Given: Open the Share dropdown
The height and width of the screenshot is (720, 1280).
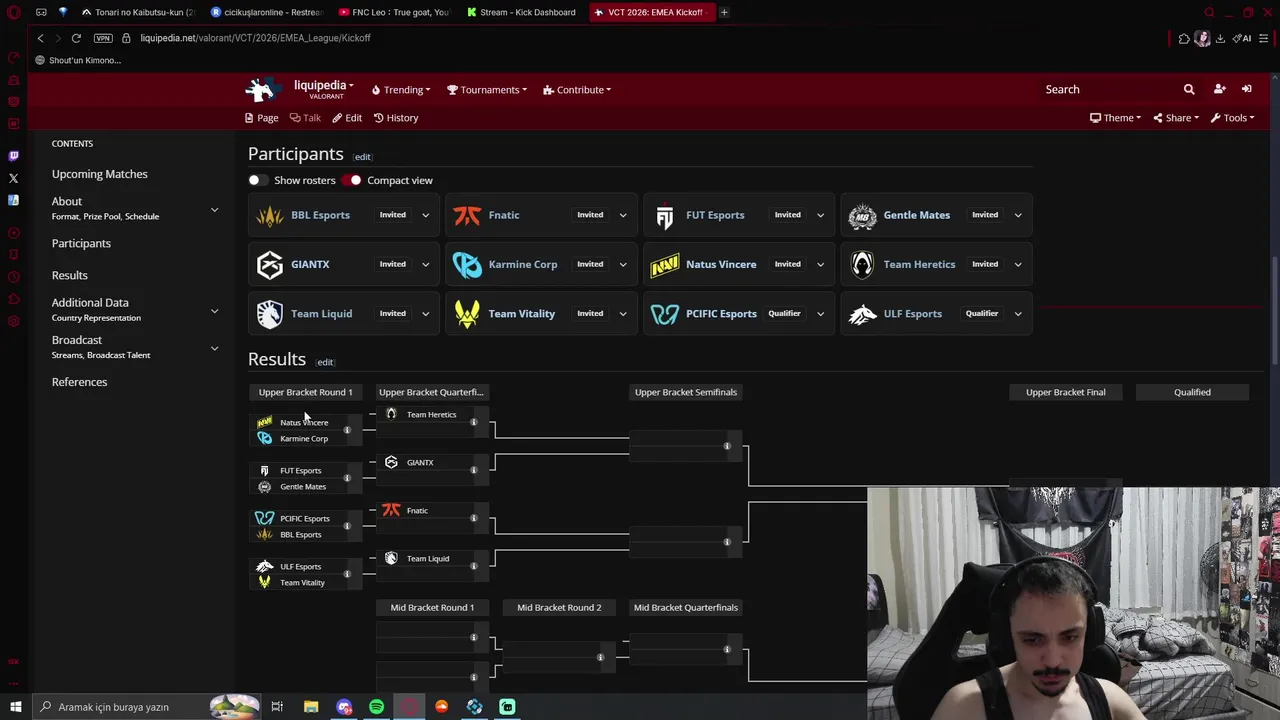Looking at the screenshot, I should (1176, 118).
